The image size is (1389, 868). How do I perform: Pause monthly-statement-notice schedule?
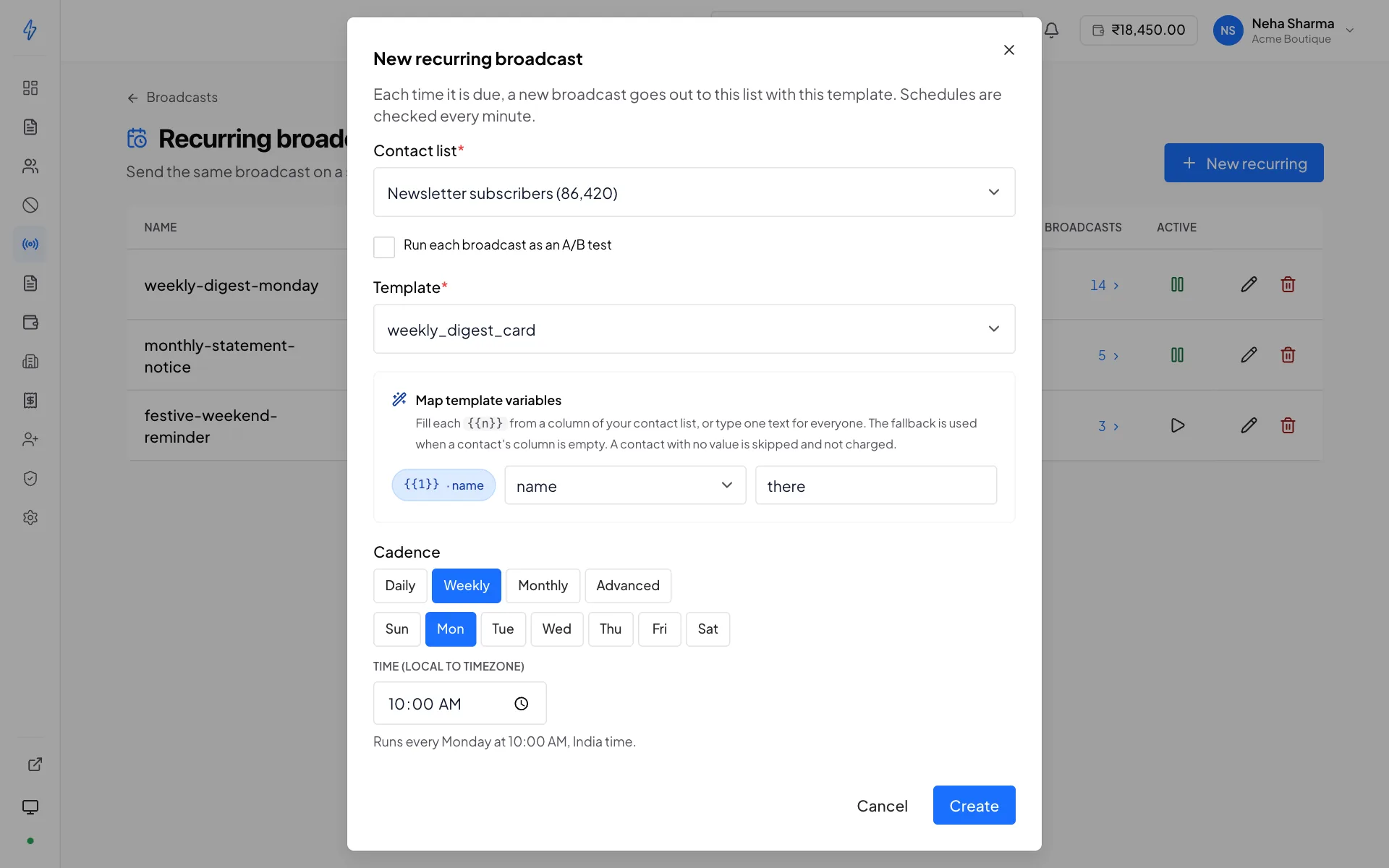pos(1177,355)
